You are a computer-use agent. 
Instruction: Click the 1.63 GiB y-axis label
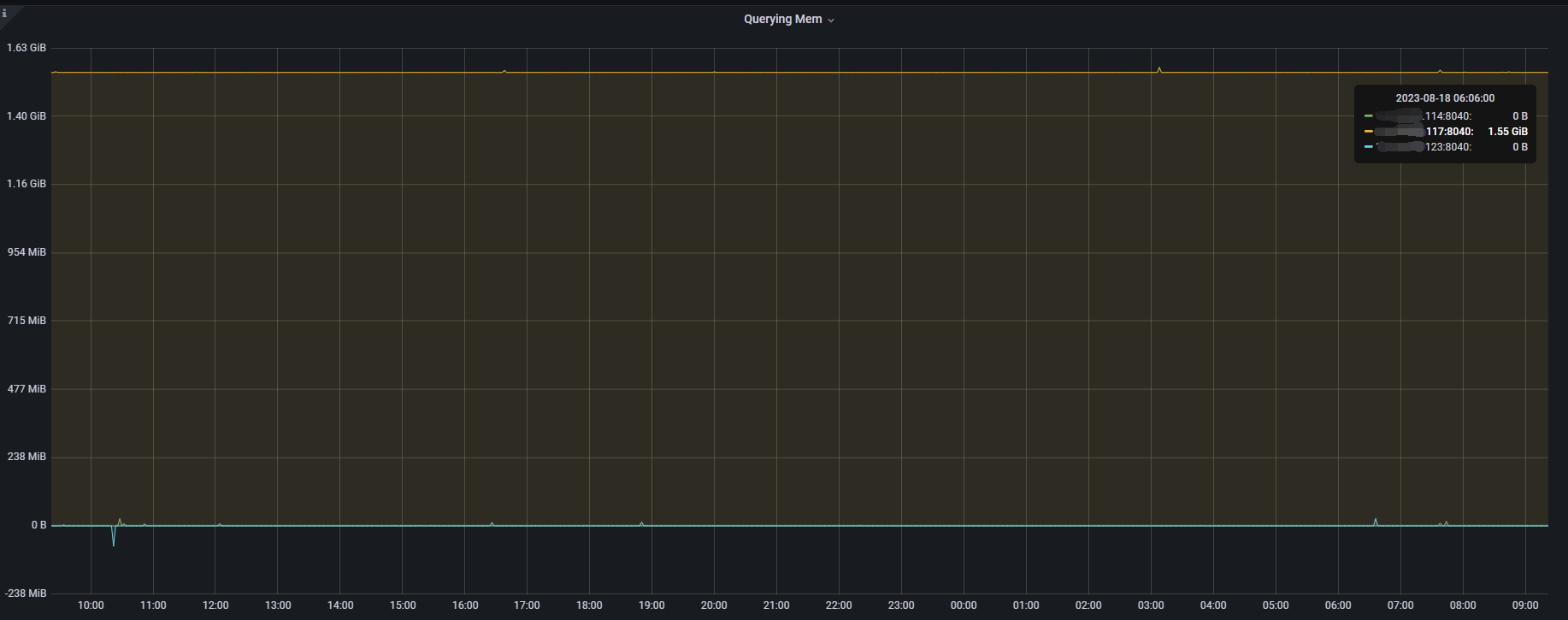point(27,48)
